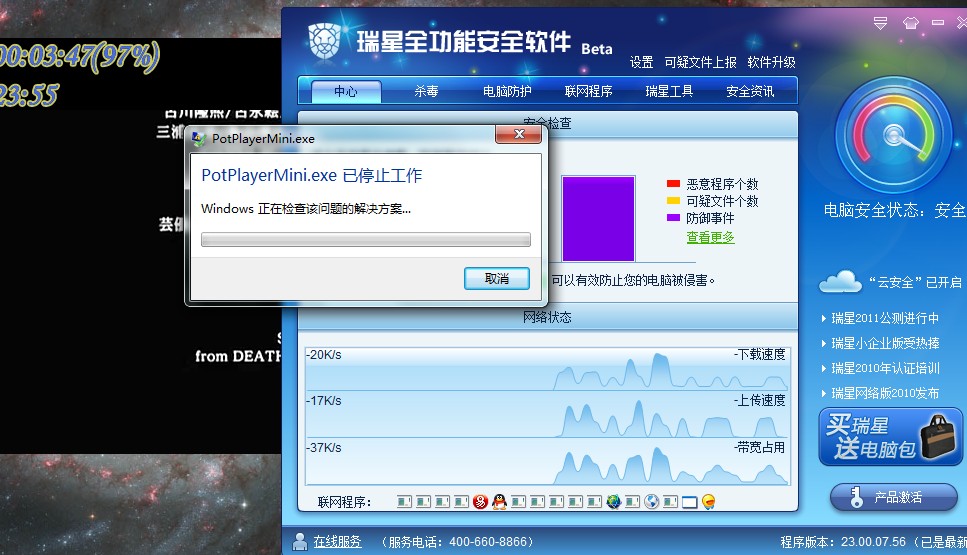Minimize the Rising security window
Viewport: 967px width, 555px height.
click(x=938, y=22)
